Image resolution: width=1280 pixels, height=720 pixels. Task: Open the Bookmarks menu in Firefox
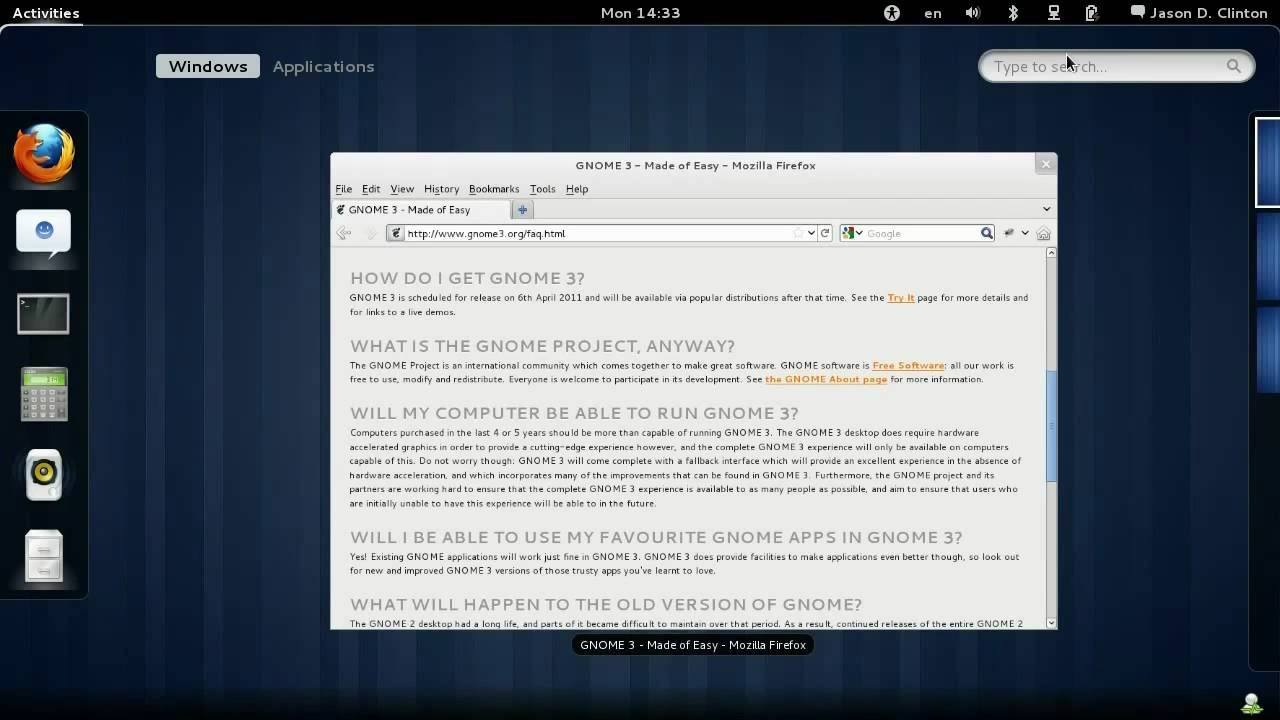tap(494, 189)
